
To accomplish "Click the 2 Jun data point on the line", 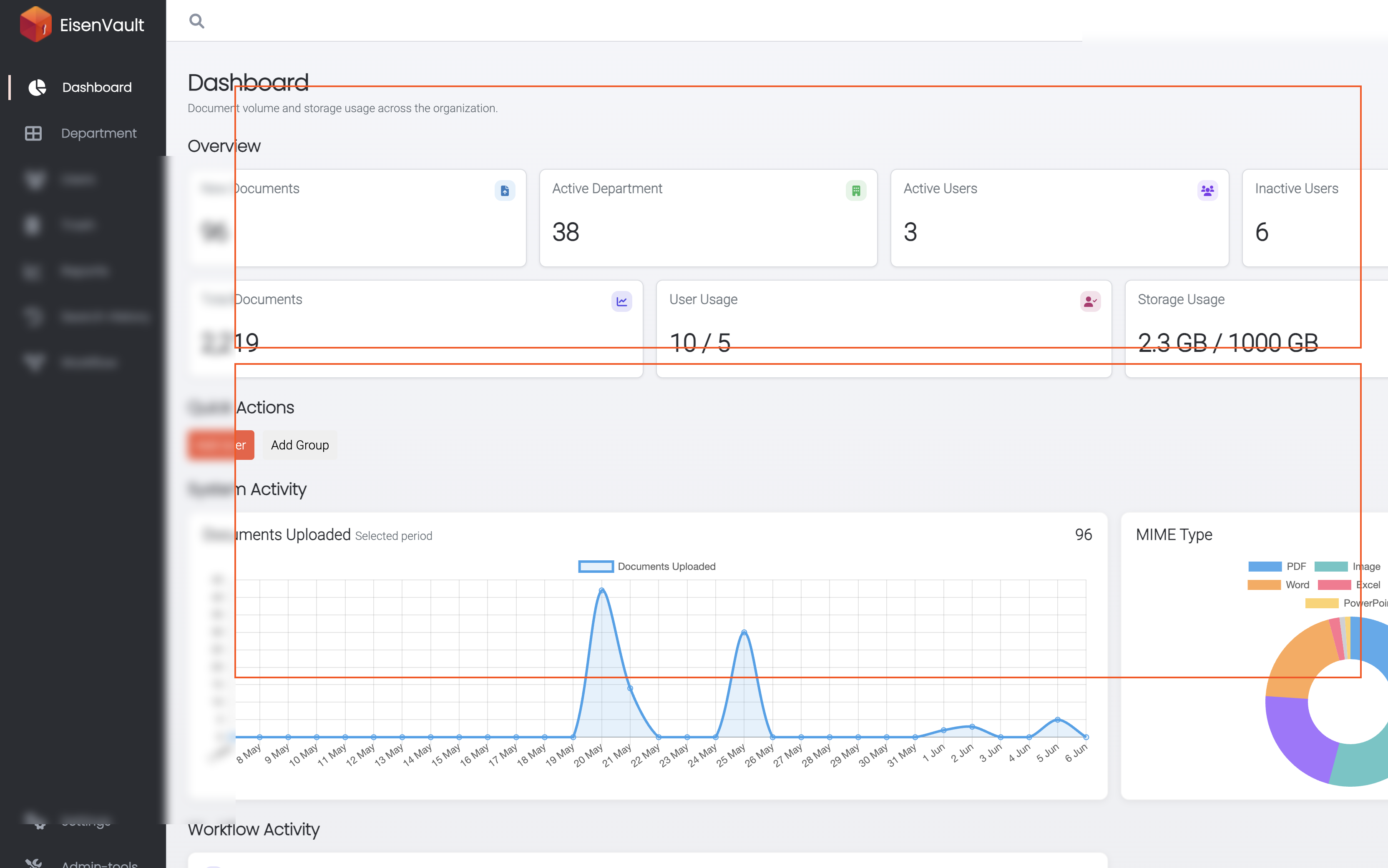I will click(972, 727).
